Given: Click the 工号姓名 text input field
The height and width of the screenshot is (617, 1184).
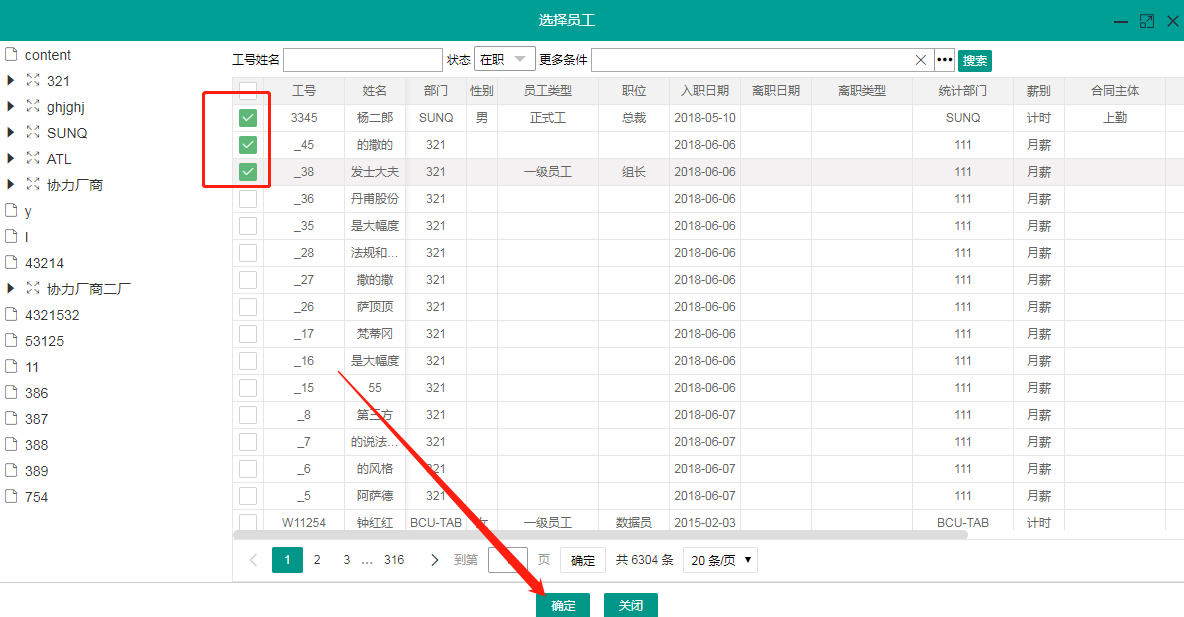Looking at the screenshot, I should [363, 60].
